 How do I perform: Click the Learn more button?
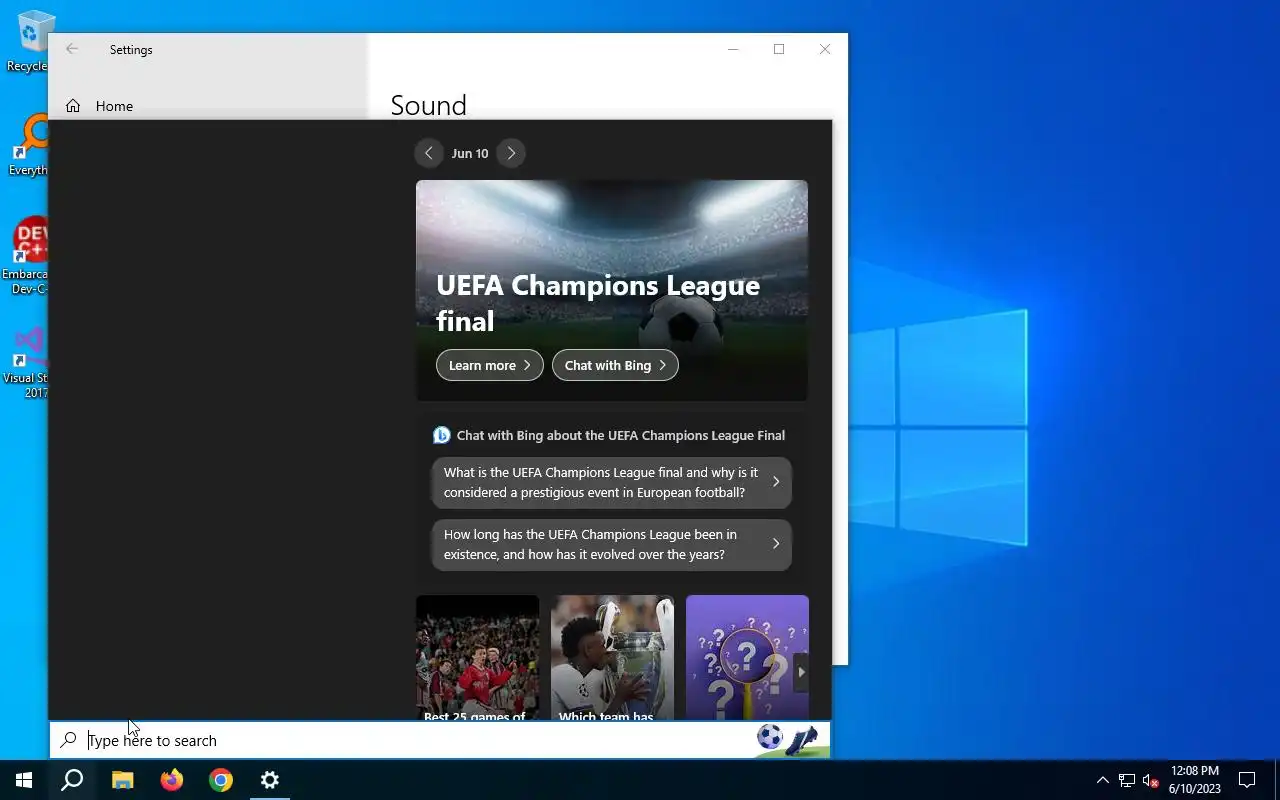click(490, 365)
